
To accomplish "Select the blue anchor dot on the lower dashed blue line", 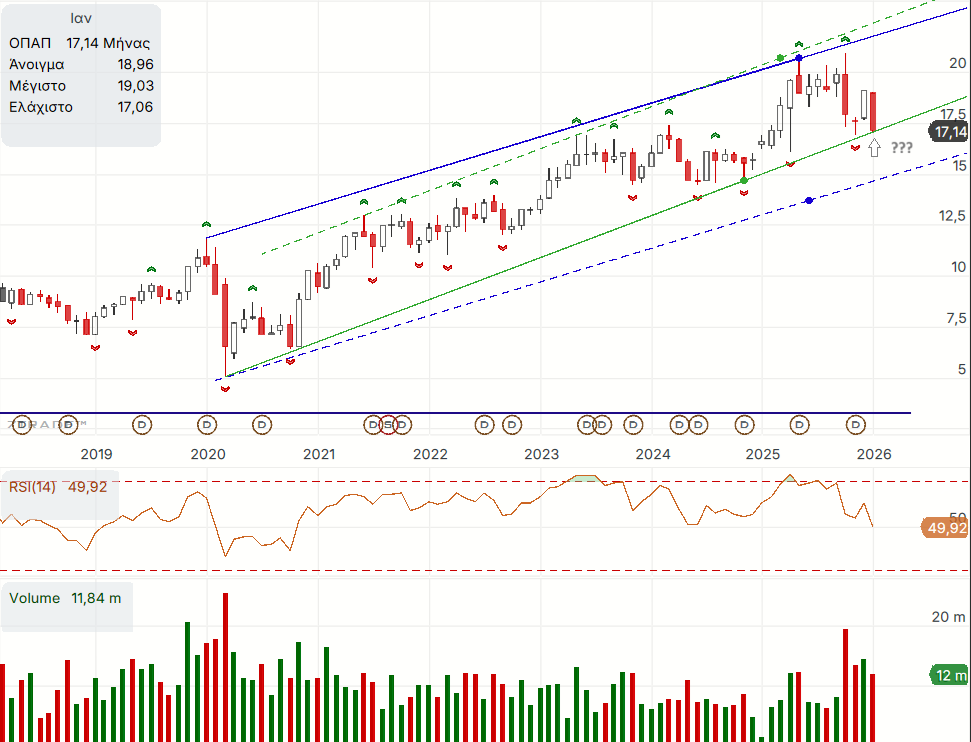I will click(809, 201).
